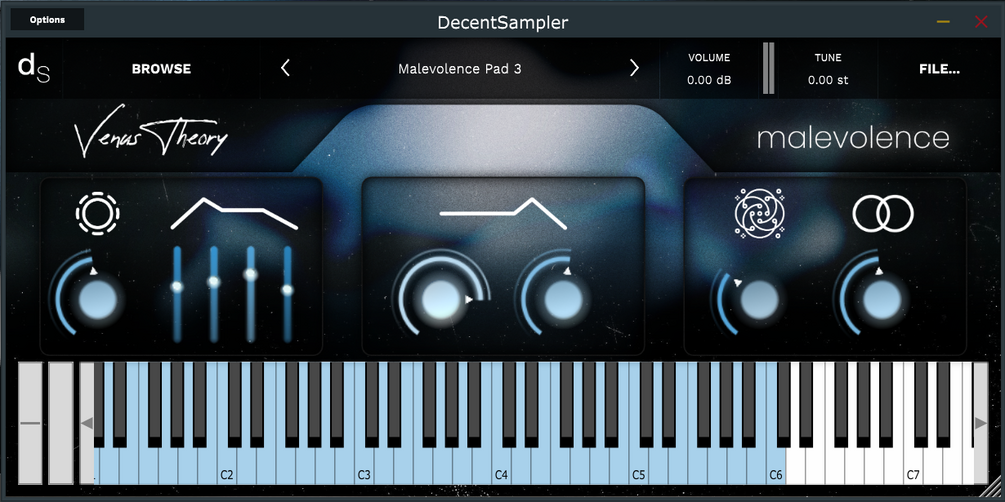Screen dimensions: 1005x502
Task: Click the DecentSampler ds logo
Action: coord(33,68)
